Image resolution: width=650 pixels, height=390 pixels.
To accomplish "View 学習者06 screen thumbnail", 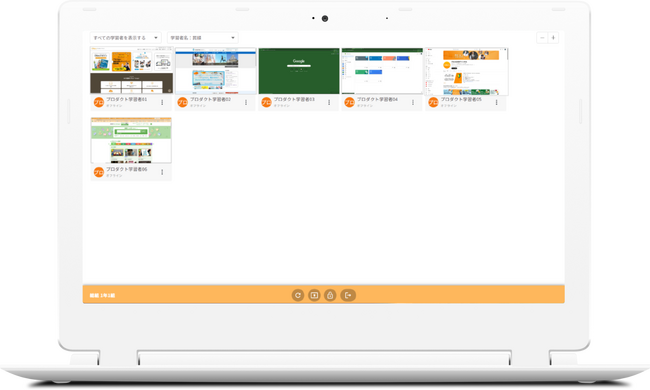I will click(131, 140).
